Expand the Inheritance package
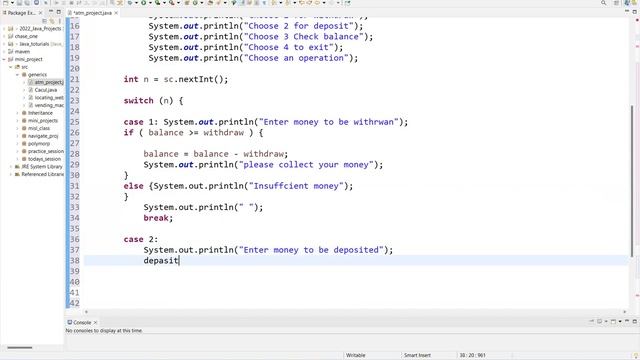Viewport: 640px width, 360px height. [x=18, y=113]
